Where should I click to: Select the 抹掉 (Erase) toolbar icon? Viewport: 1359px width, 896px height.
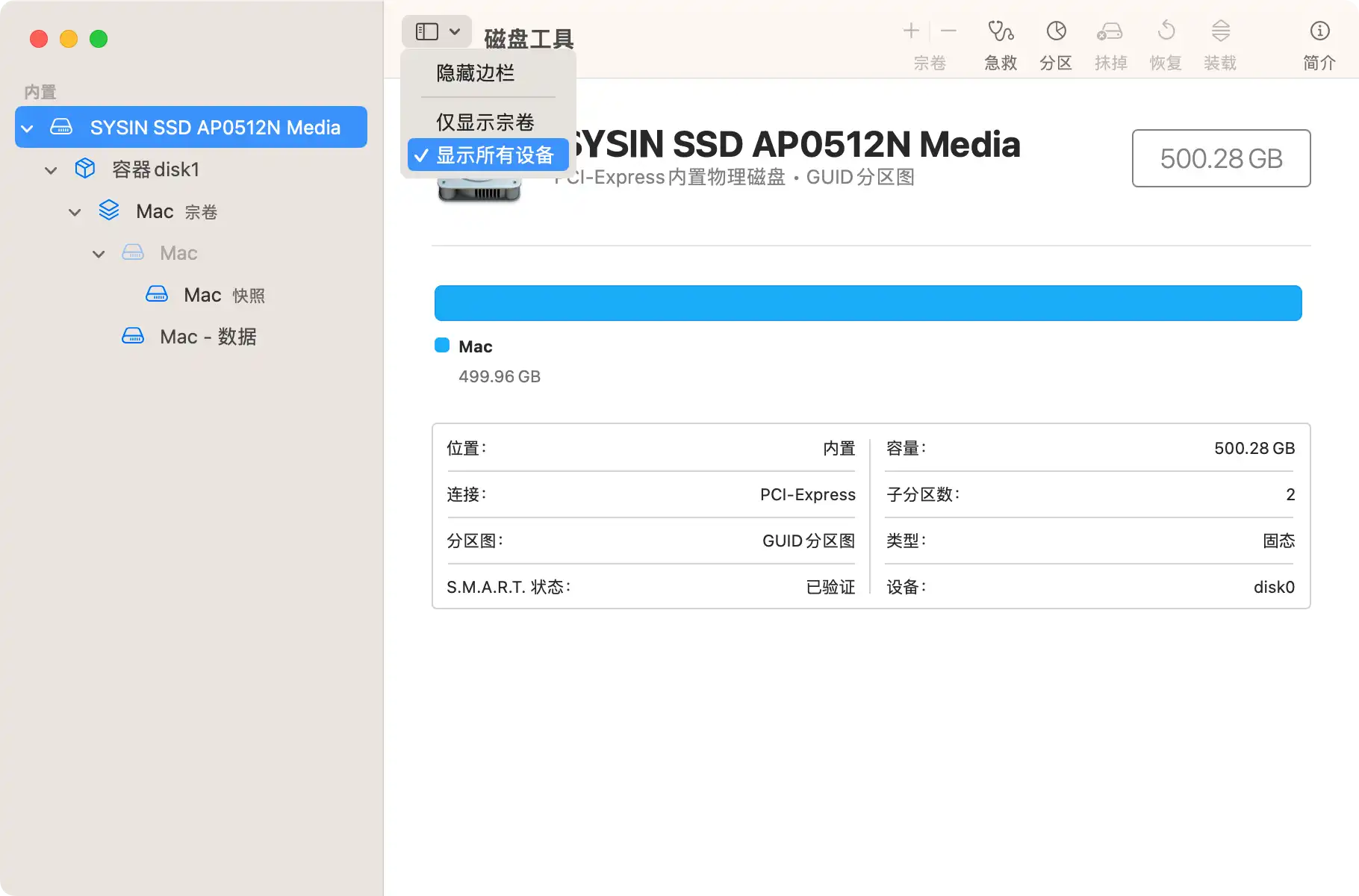tap(1110, 43)
